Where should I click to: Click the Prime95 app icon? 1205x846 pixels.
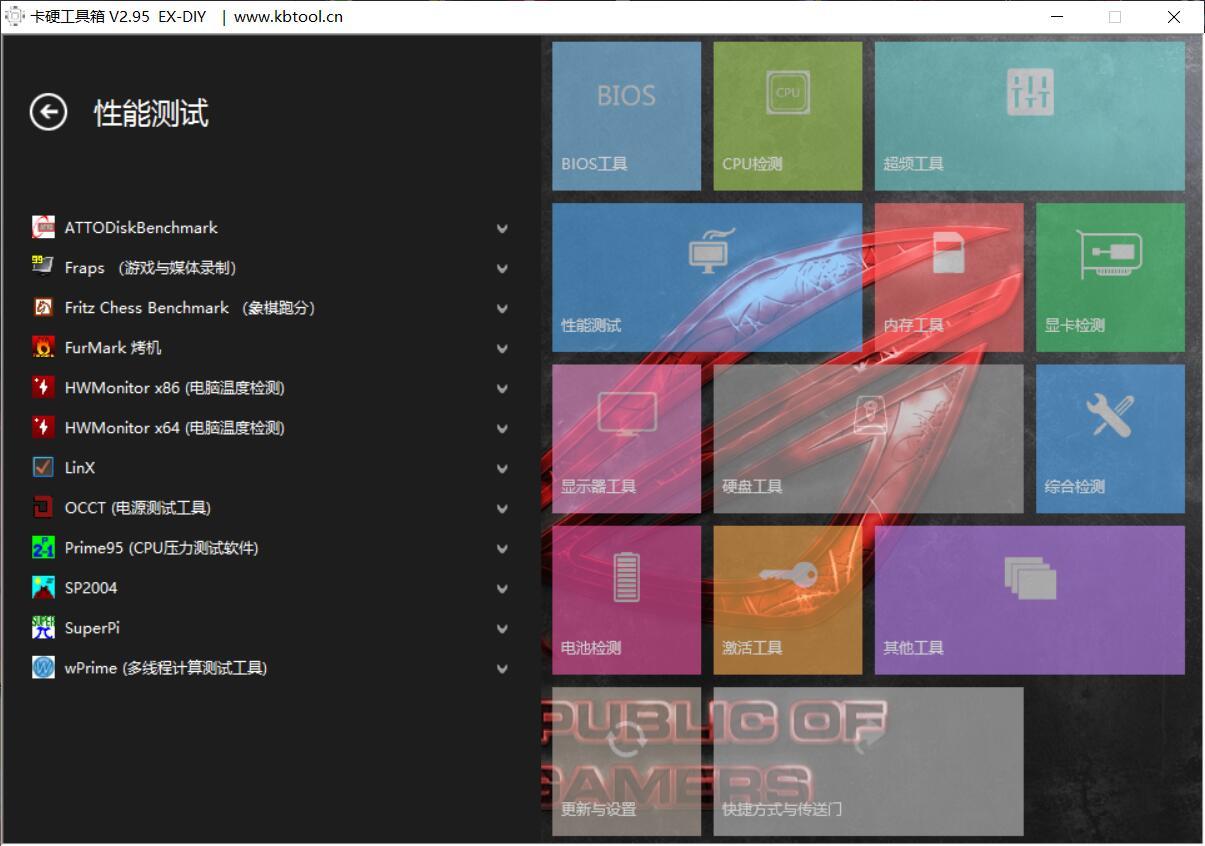pyautogui.click(x=43, y=547)
